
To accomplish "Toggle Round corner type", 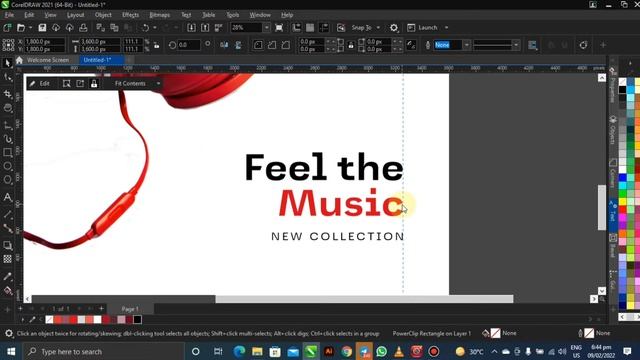I will click(258, 45).
